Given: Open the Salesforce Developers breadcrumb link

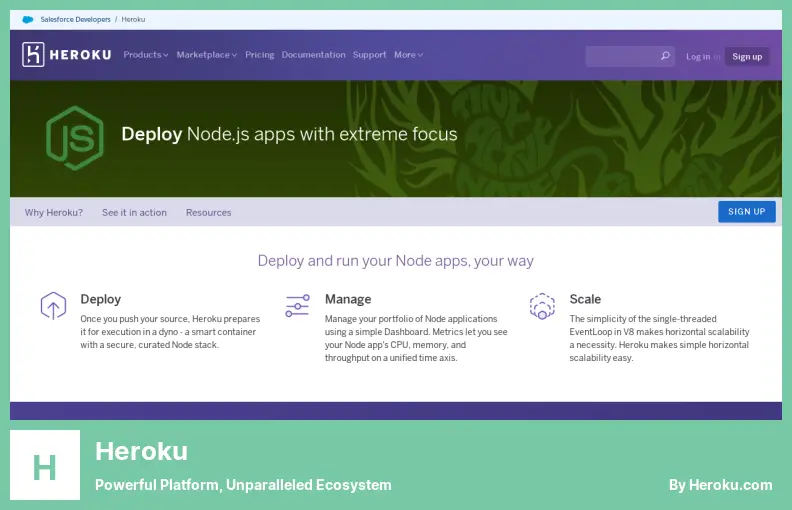Looking at the screenshot, I should (75, 19).
